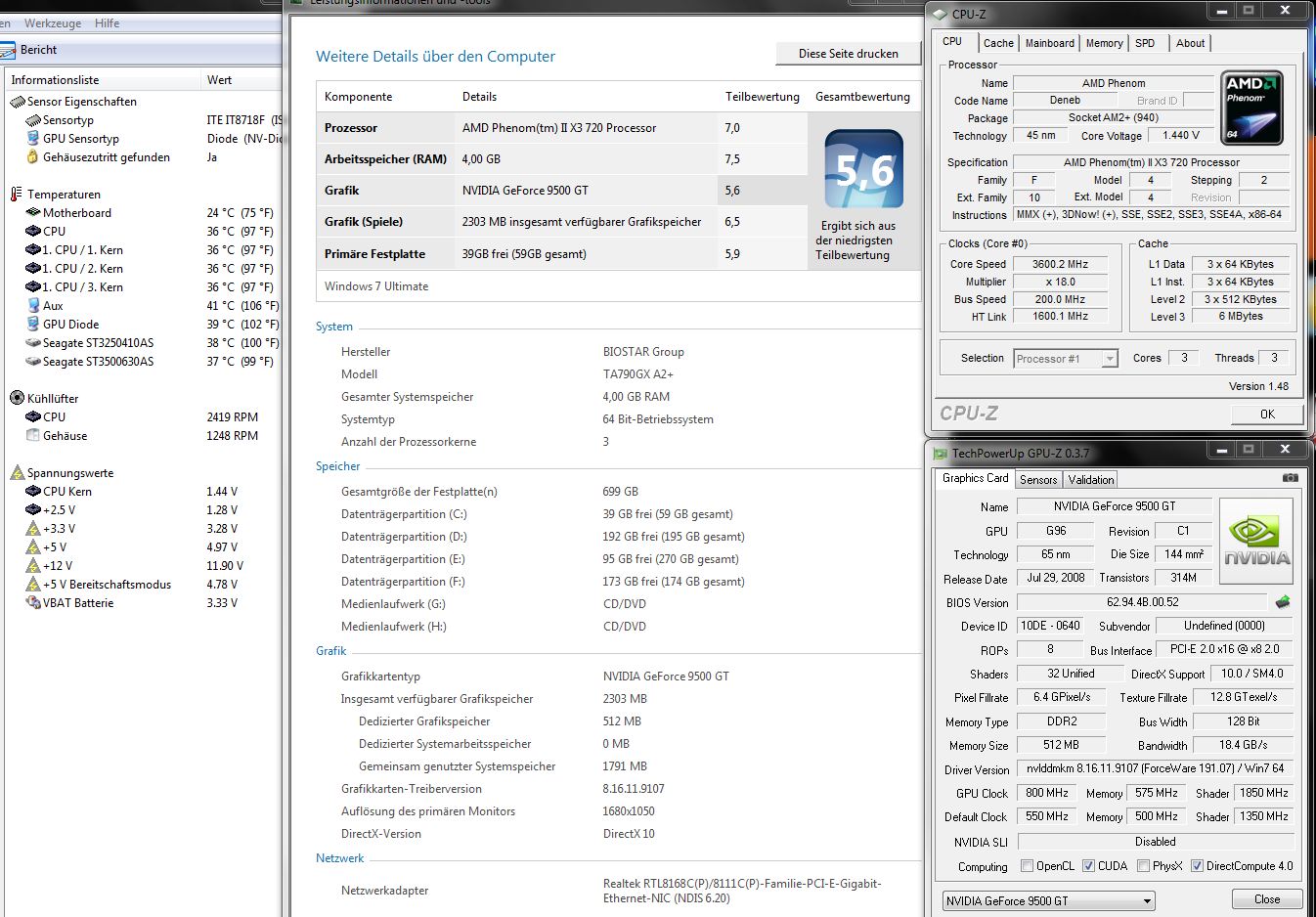The image size is (1316, 917).
Task: Open the Werkzeuge menu
Action: click(53, 22)
